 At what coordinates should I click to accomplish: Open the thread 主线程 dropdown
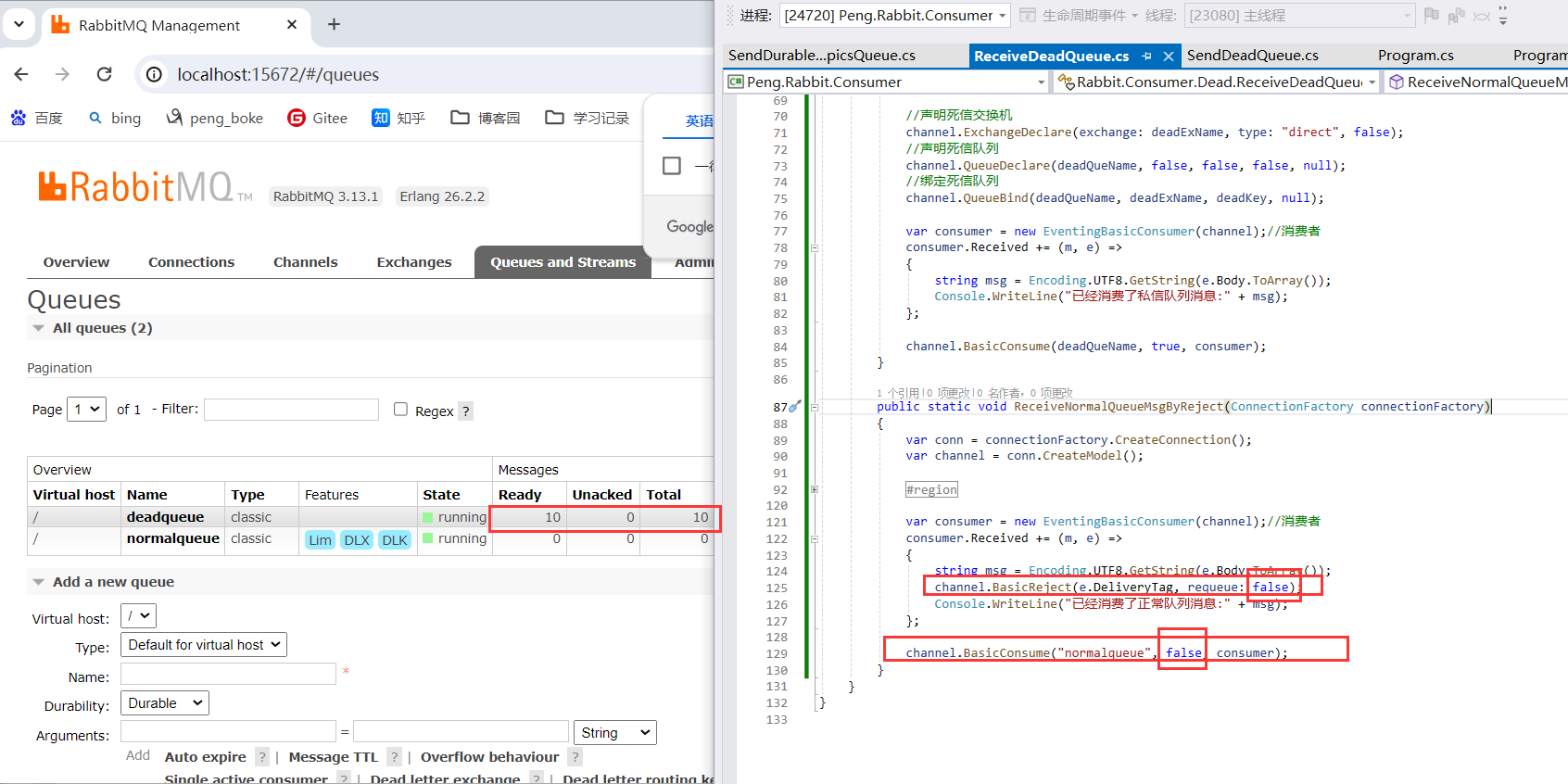point(1299,15)
